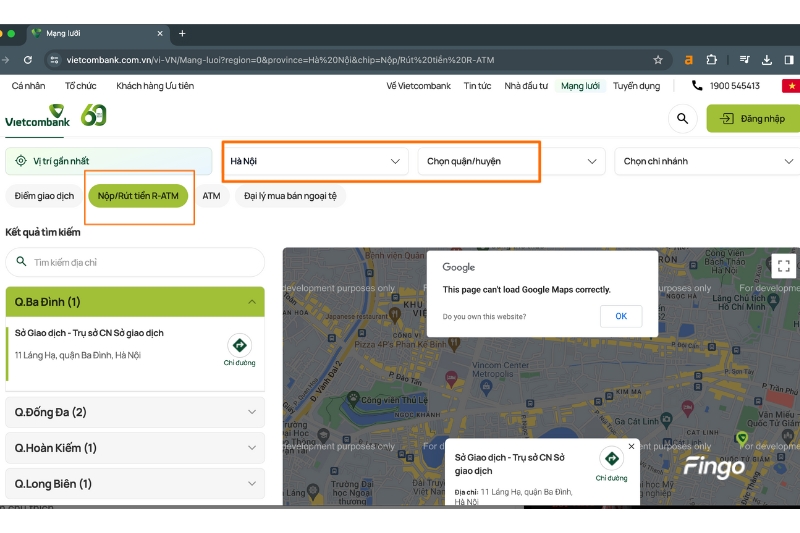Expand the Q.Hoàn Kiếm (1) section

(x=135, y=448)
